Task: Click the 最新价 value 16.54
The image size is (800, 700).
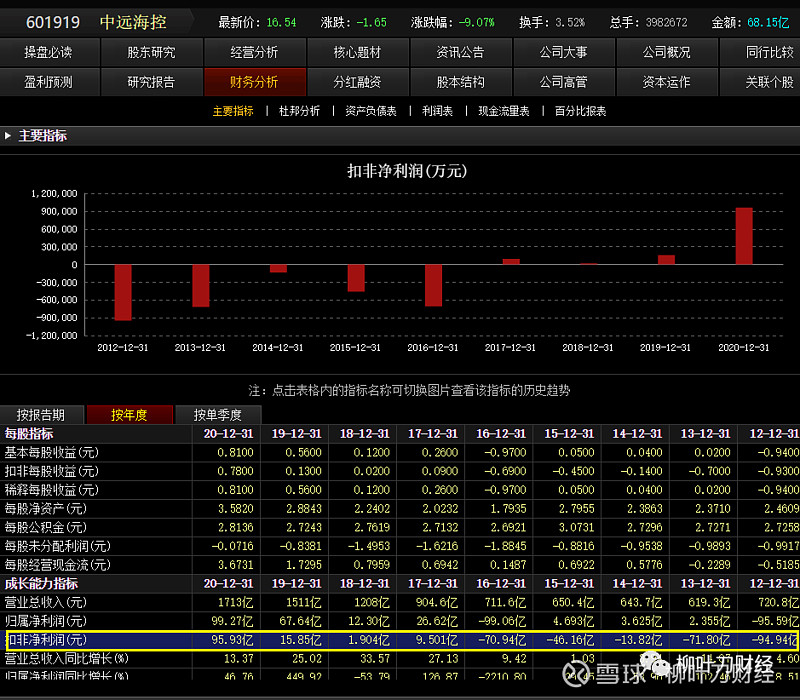Action: coord(281,22)
